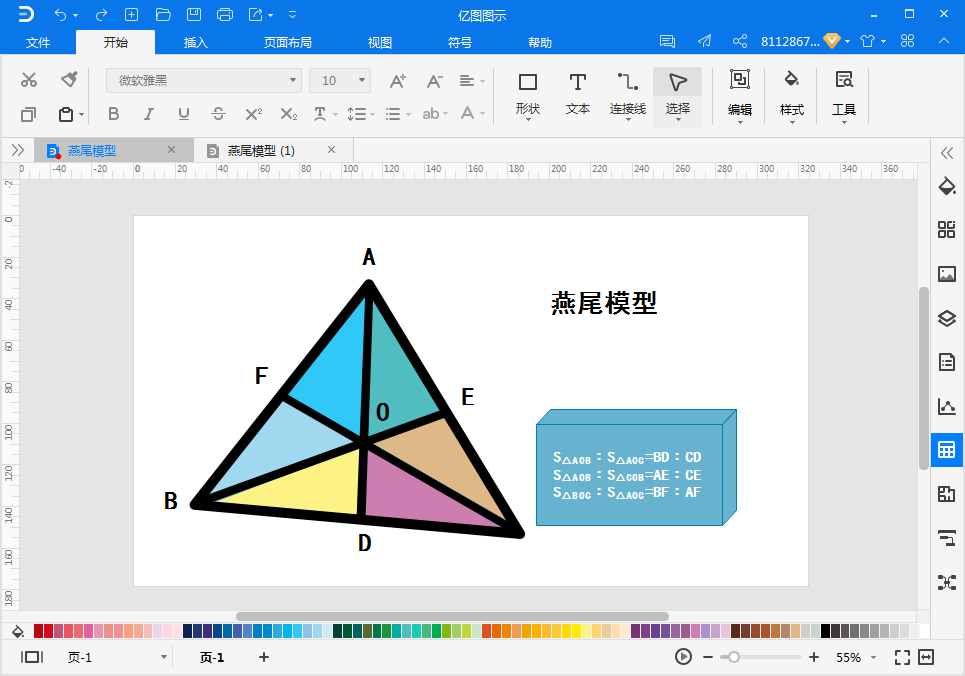This screenshot has height=676, width=965.
Task: Select the Text tool
Action: tap(578, 92)
